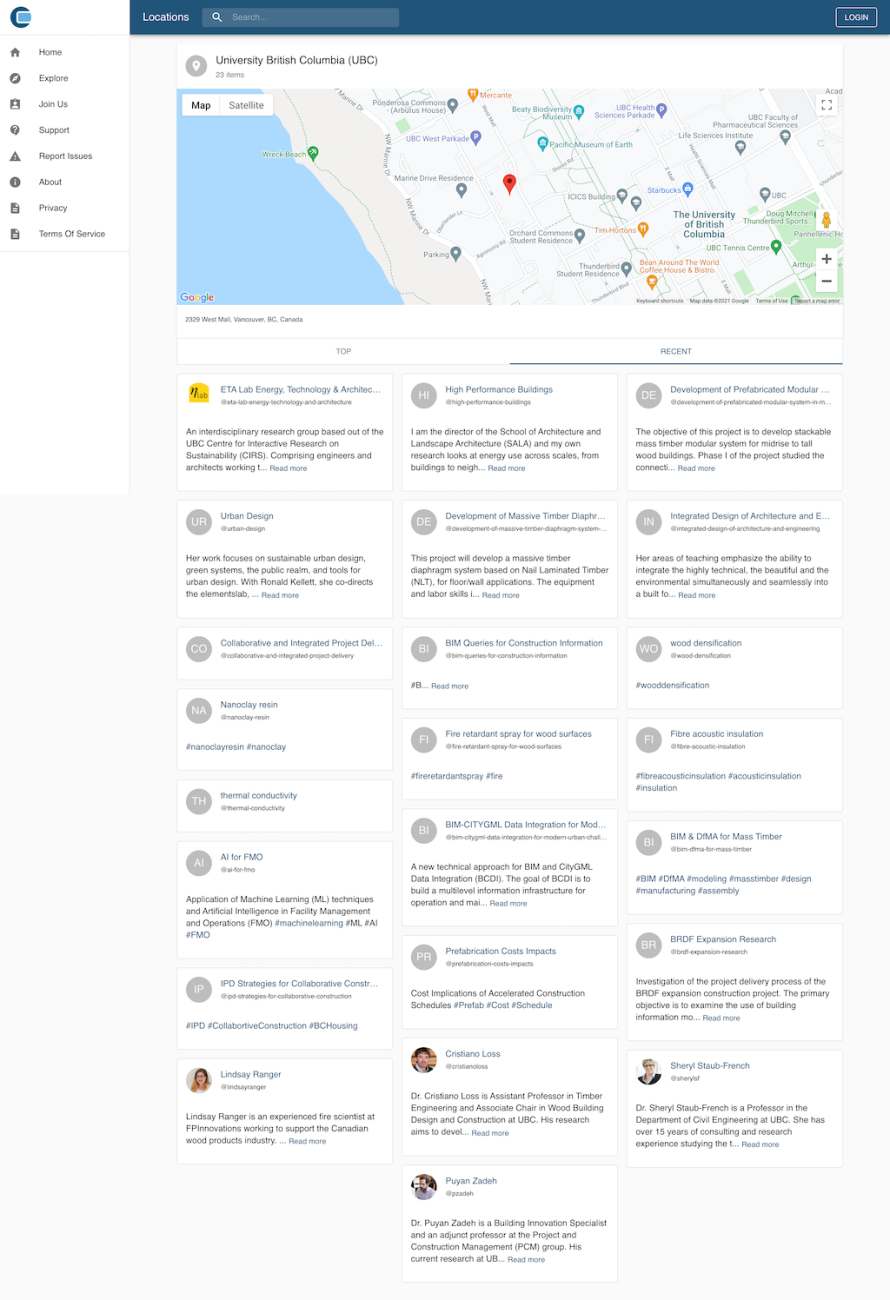890x1300 pixels.
Task: Click the Support question mark icon
Action: [15, 130]
